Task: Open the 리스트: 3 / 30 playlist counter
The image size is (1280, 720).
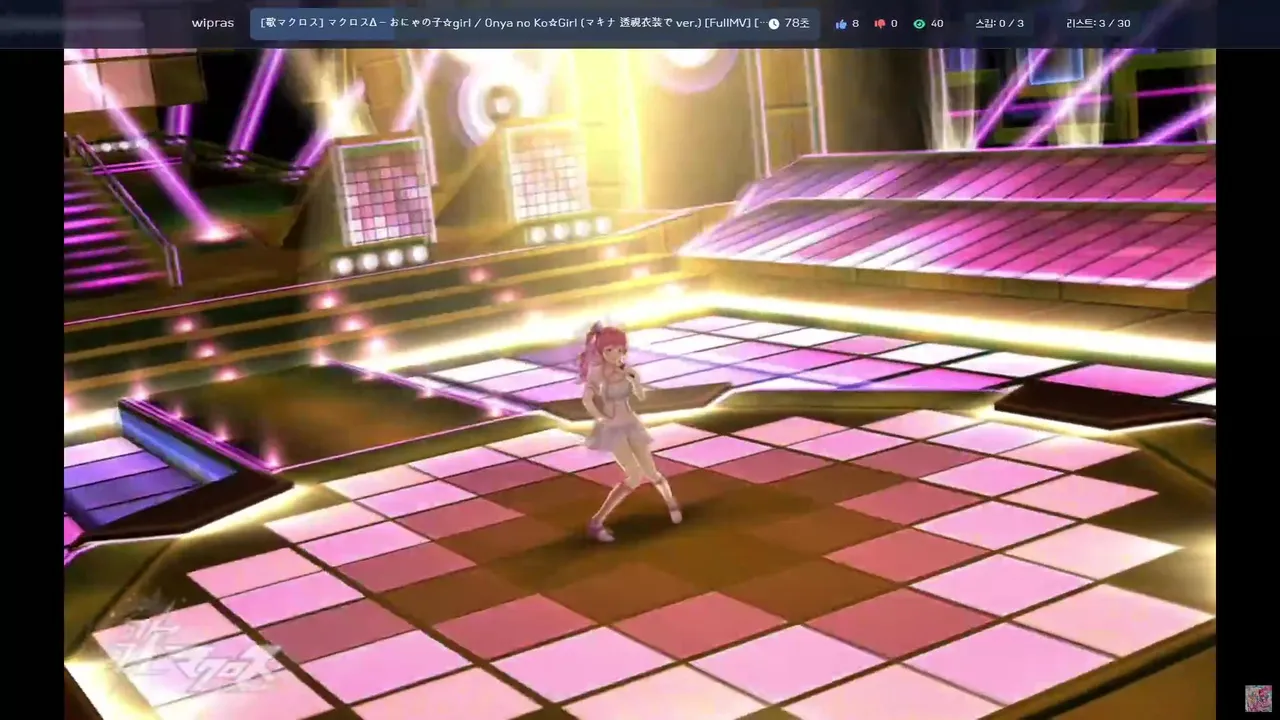Action: 1098,23
